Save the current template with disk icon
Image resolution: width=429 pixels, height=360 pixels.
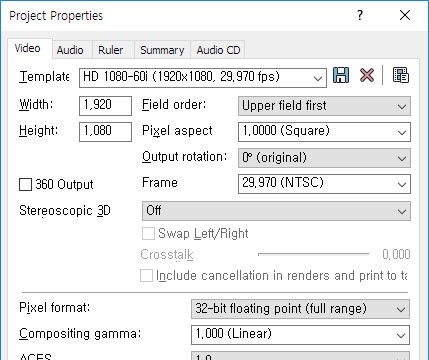pyautogui.click(x=341, y=75)
